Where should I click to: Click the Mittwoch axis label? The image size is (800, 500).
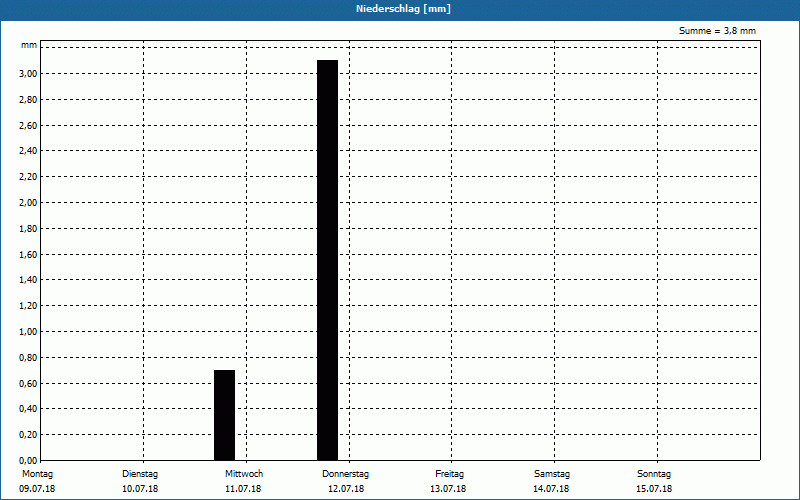pyautogui.click(x=244, y=474)
